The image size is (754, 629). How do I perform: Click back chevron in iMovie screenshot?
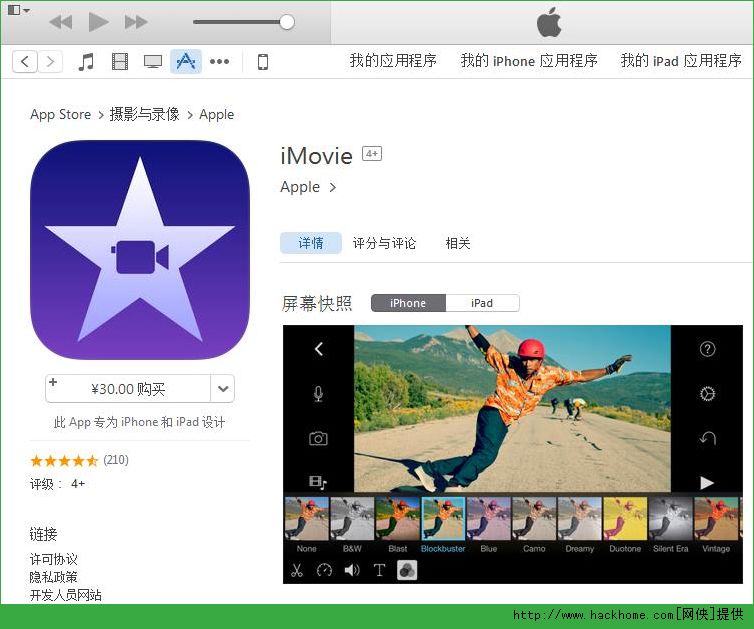(318, 349)
